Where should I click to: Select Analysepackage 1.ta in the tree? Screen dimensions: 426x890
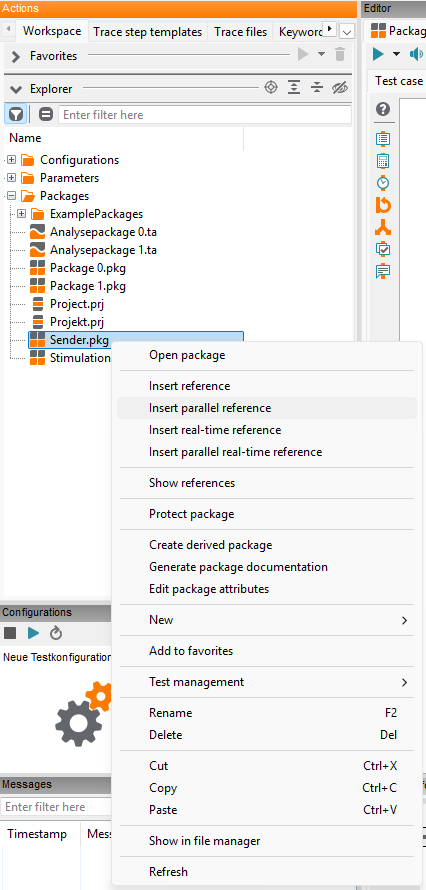(x=103, y=250)
